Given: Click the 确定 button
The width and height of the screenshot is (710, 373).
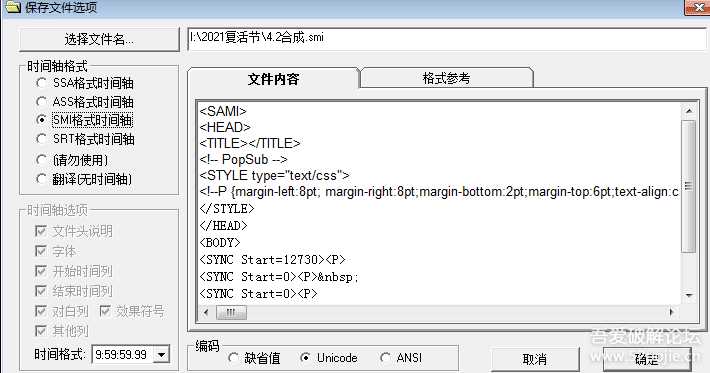Looking at the screenshot, I should coord(646,359).
